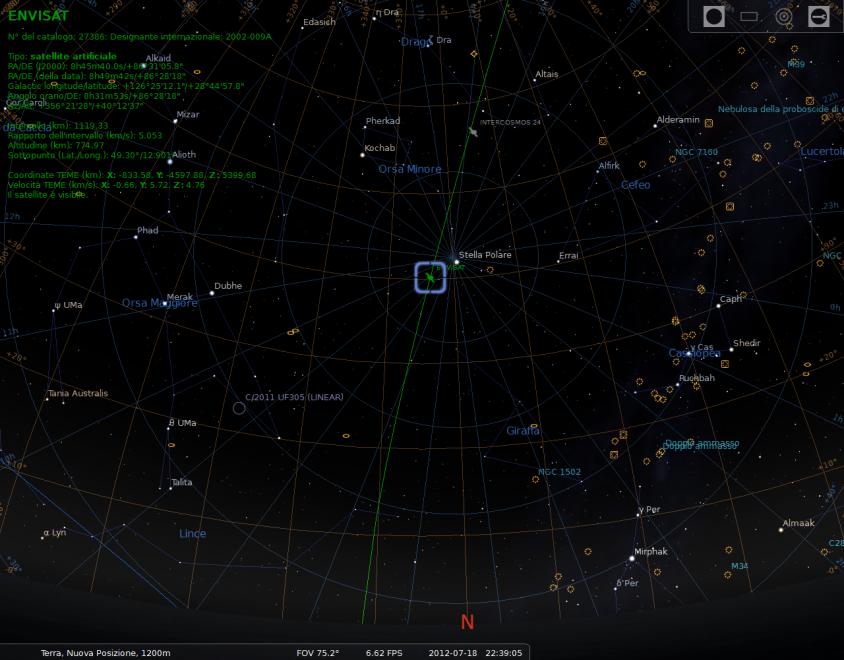This screenshot has width=844, height=660.
Task: Select the star Phad
Action: (136, 237)
